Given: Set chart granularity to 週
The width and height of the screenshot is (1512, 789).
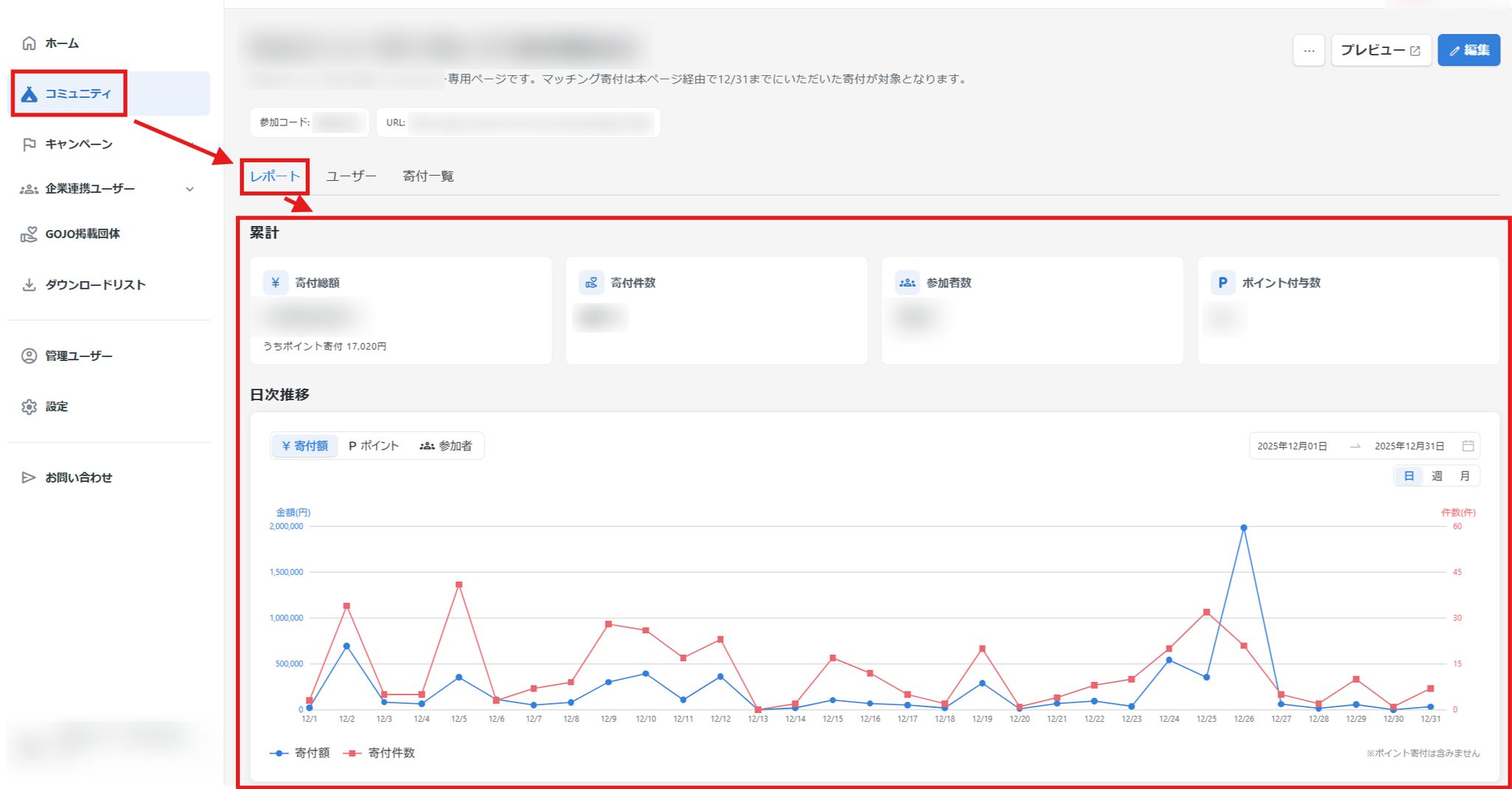Looking at the screenshot, I should tap(1437, 476).
